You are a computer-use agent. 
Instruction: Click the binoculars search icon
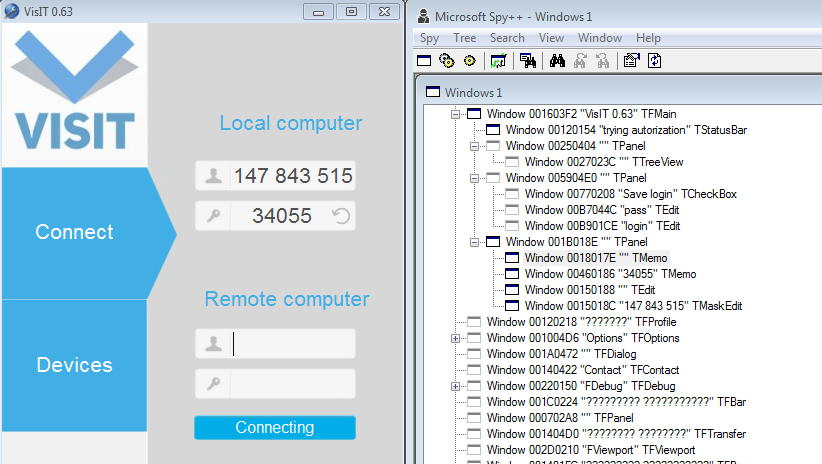click(559, 60)
